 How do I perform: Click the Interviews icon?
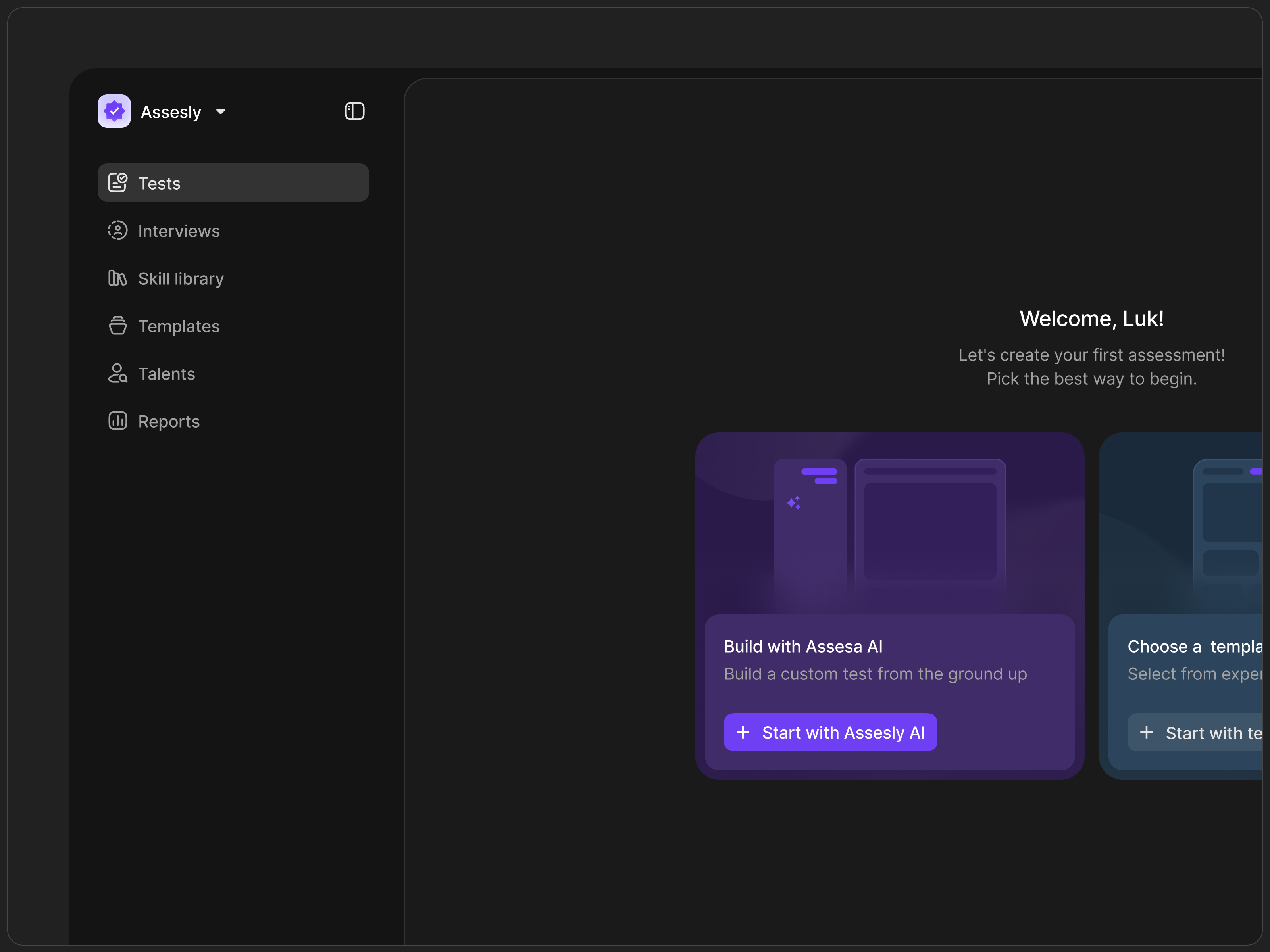coord(118,230)
